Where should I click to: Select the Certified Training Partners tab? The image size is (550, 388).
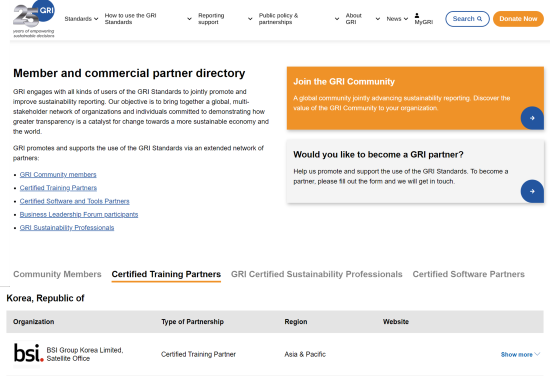(x=166, y=274)
